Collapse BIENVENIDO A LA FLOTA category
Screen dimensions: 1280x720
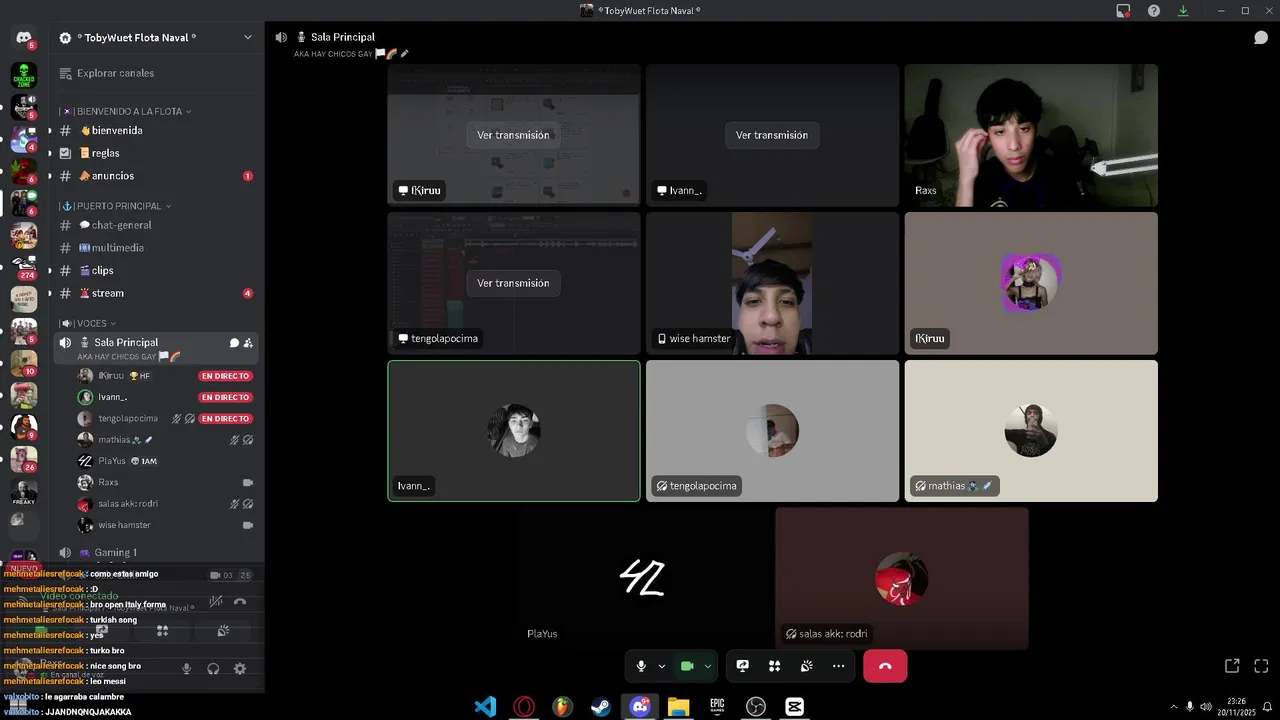pos(126,111)
